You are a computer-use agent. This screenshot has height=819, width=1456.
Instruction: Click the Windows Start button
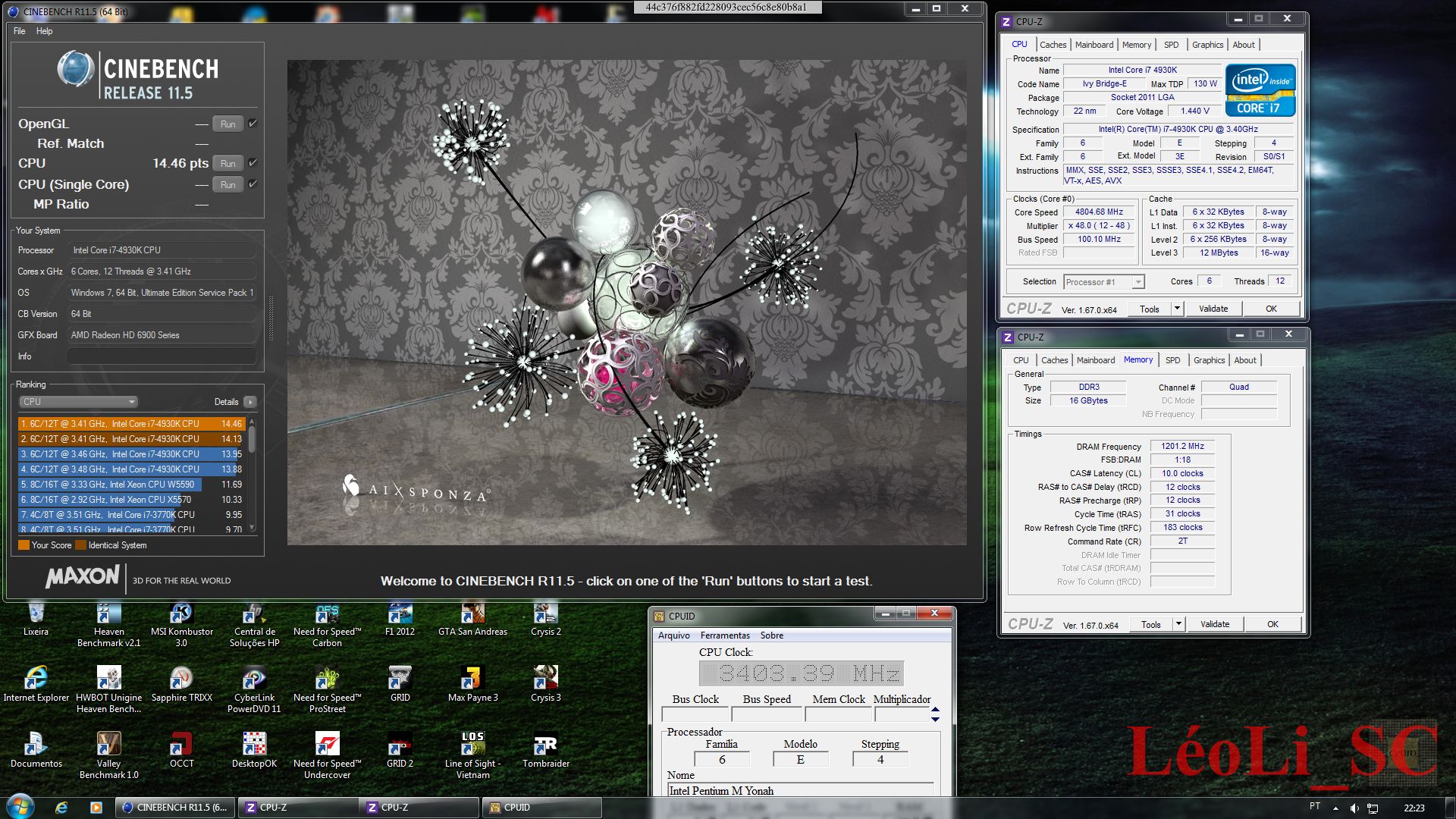click(x=20, y=805)
